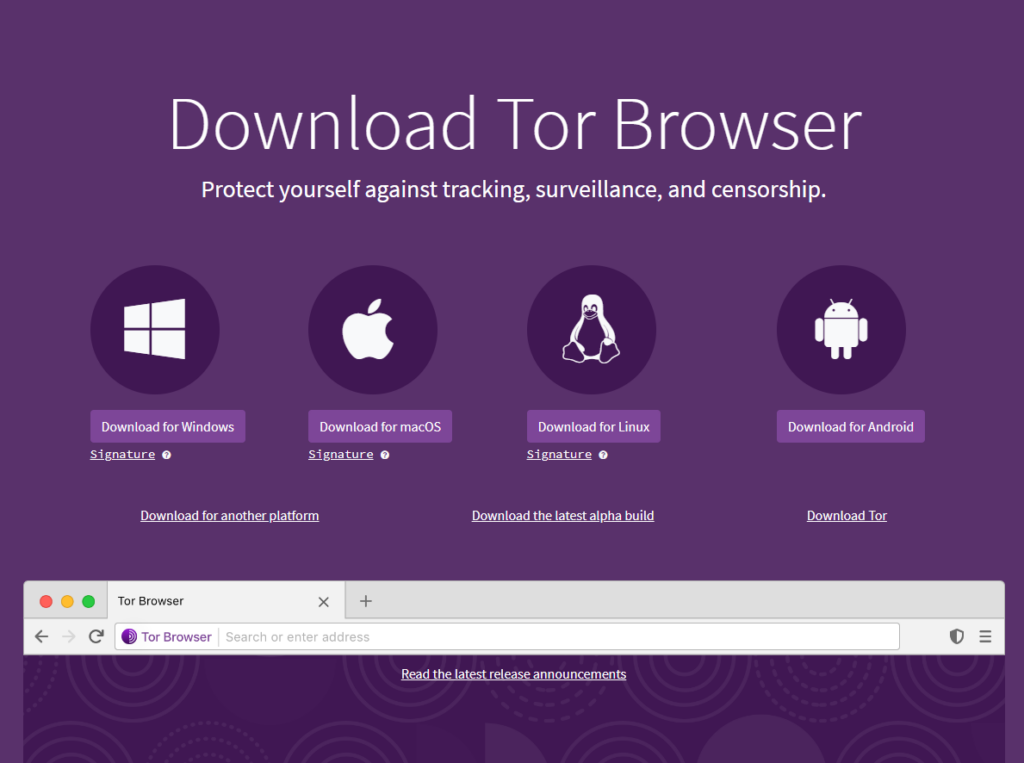Click Download for macOS button
This screenshot has width=1024, height=763.
pos(380,427)
